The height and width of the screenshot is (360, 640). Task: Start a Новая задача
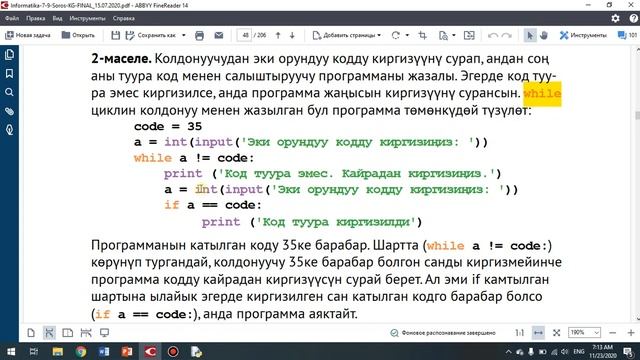(x=28, y=36)
